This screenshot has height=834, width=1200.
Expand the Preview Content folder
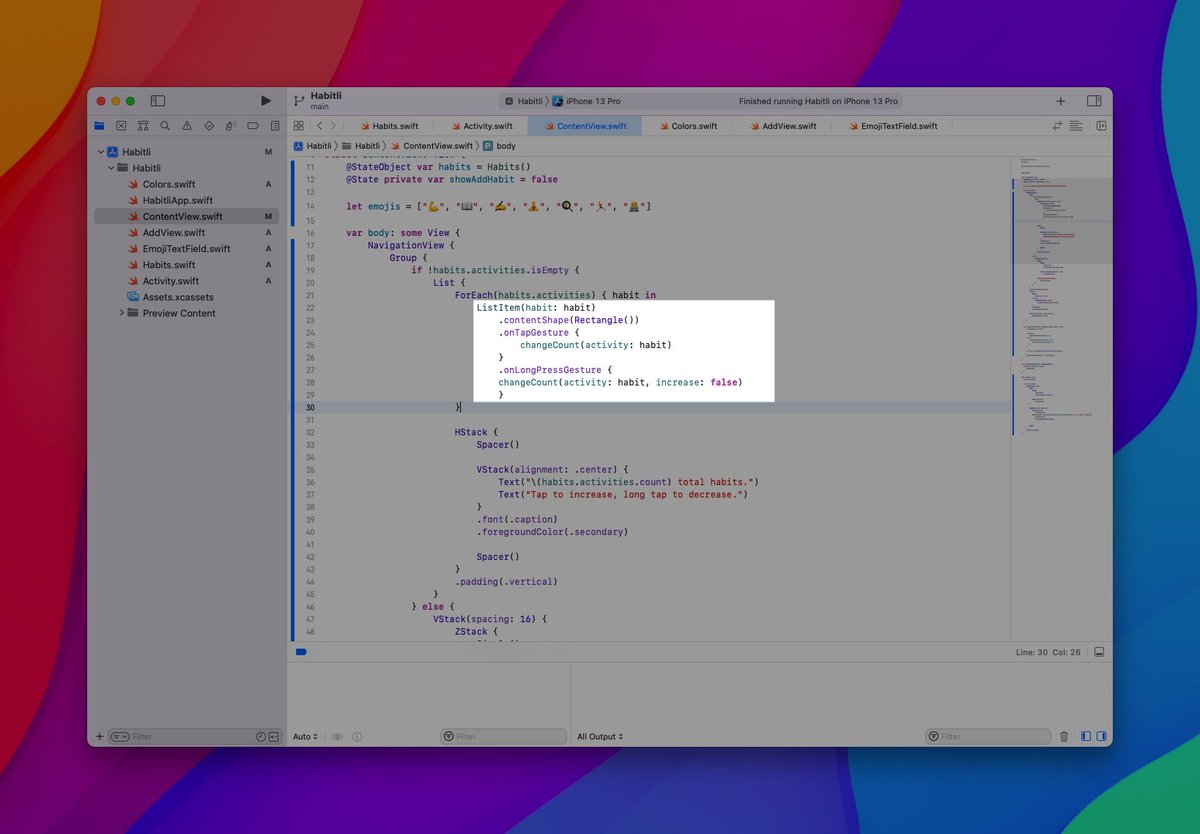tap(122, 313)
